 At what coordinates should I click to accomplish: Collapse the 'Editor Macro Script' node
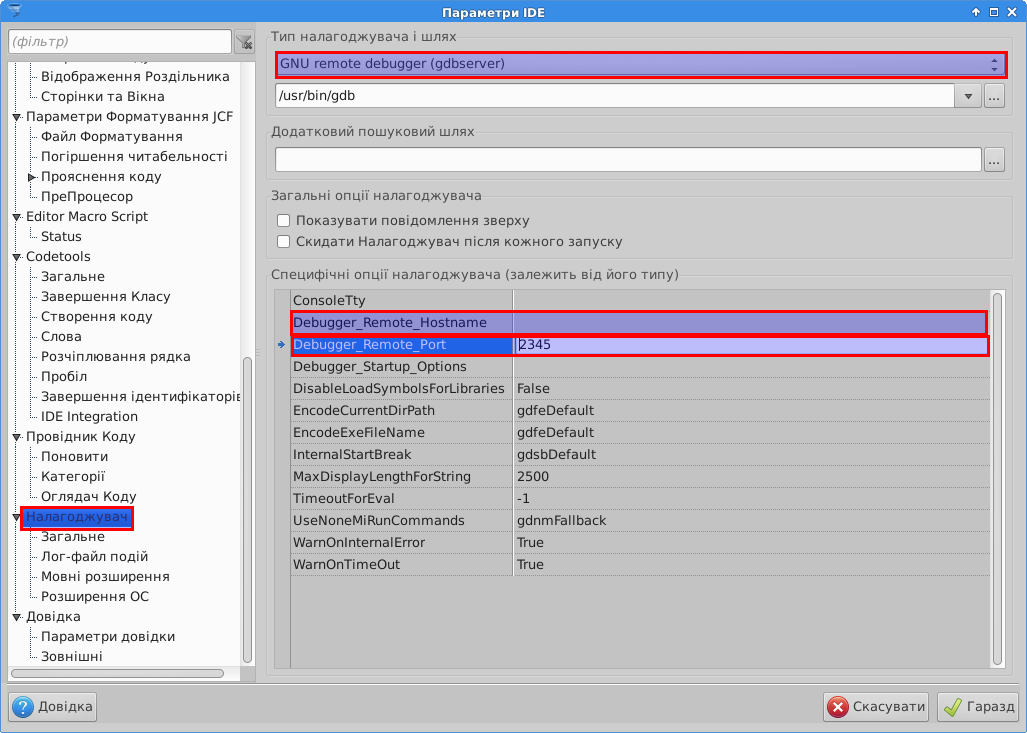[17, 217]
